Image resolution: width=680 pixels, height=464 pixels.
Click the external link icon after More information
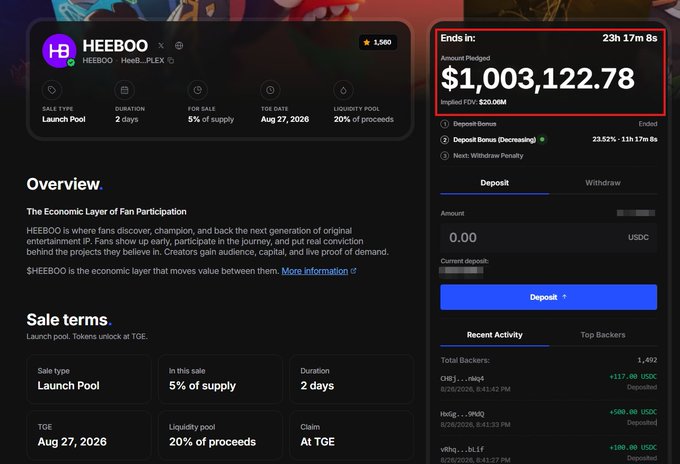pos(353,271)
